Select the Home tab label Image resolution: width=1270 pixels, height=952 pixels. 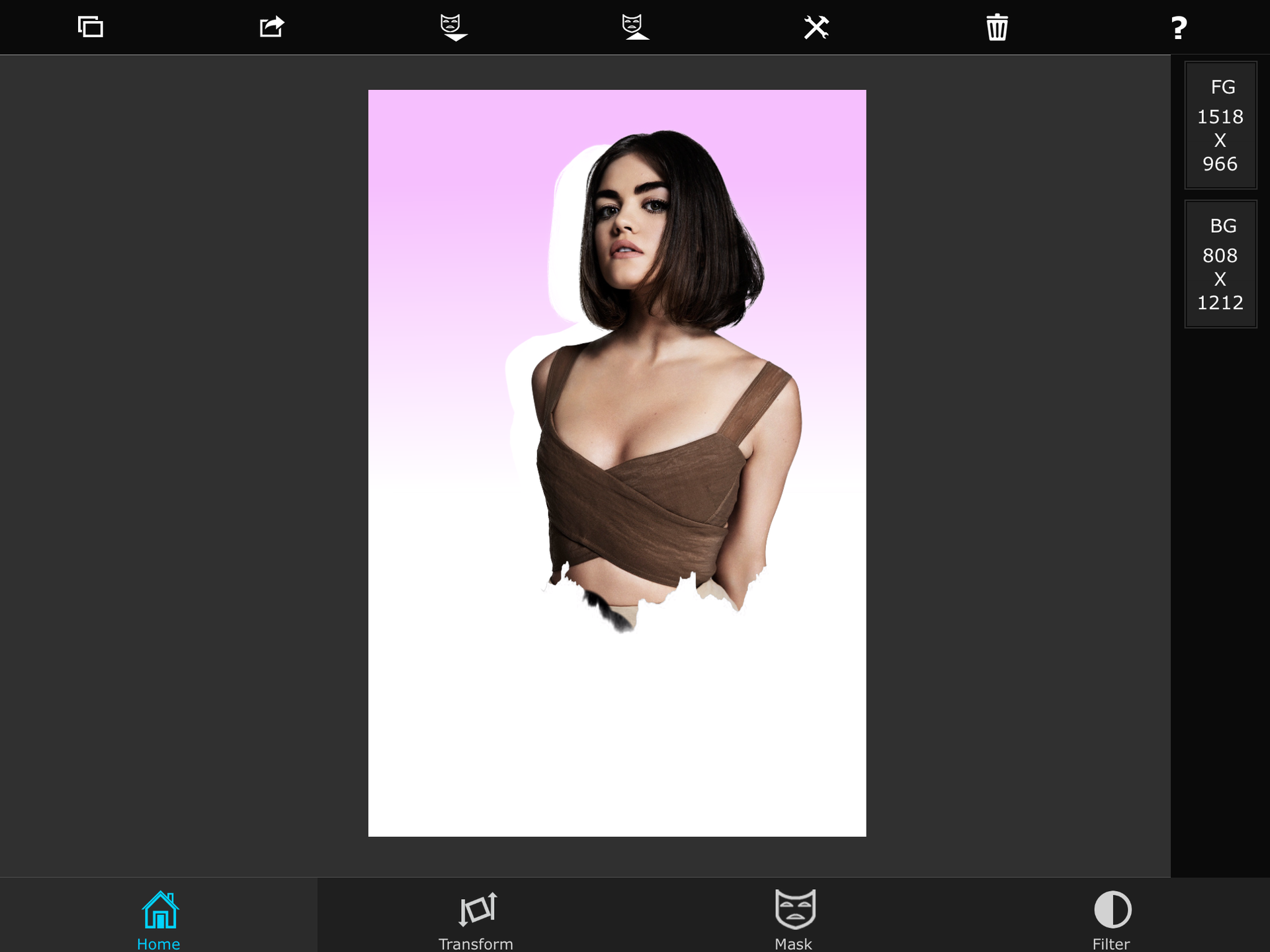[158, 943]
